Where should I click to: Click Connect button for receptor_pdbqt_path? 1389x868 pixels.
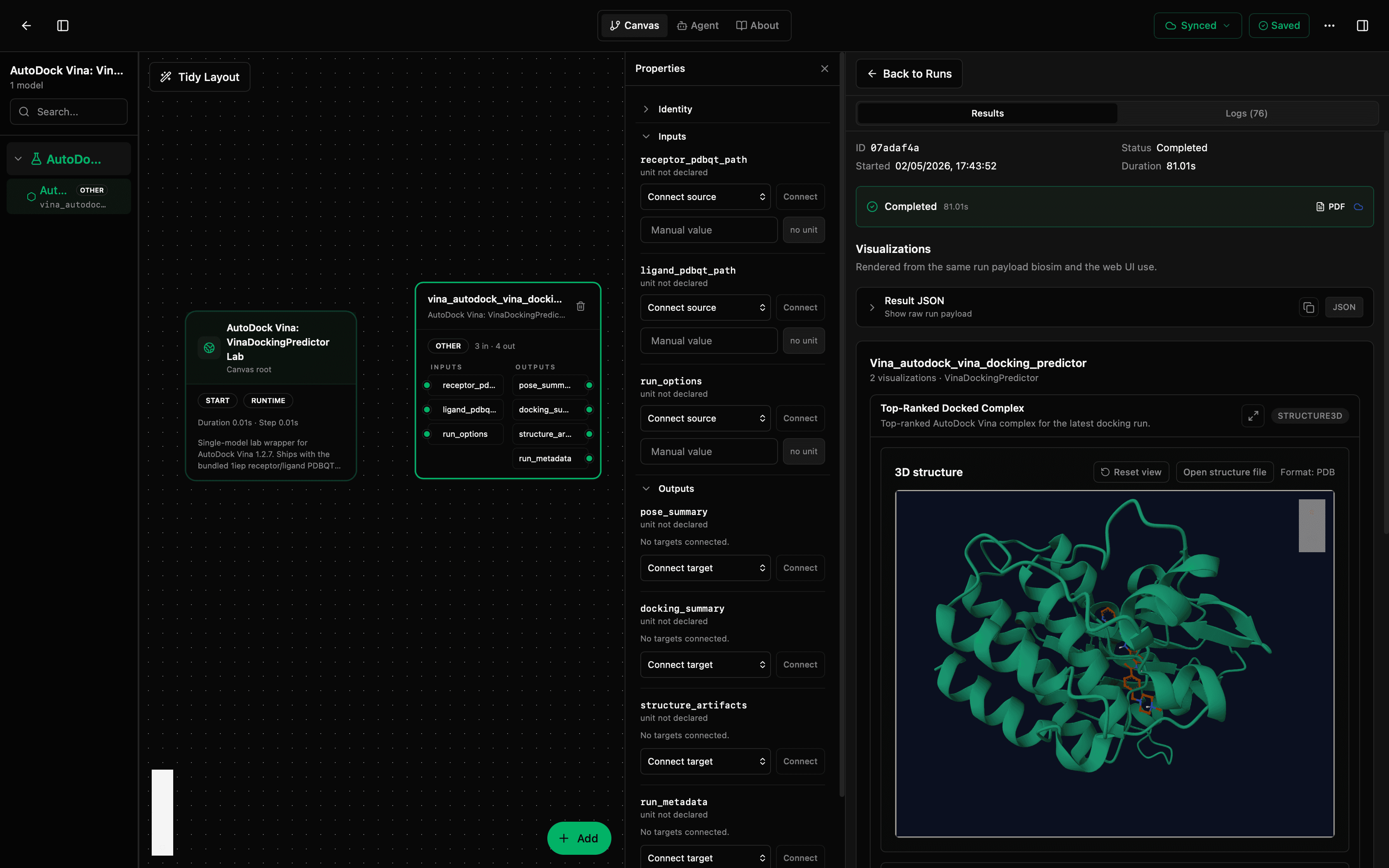(x=800, y=197)
